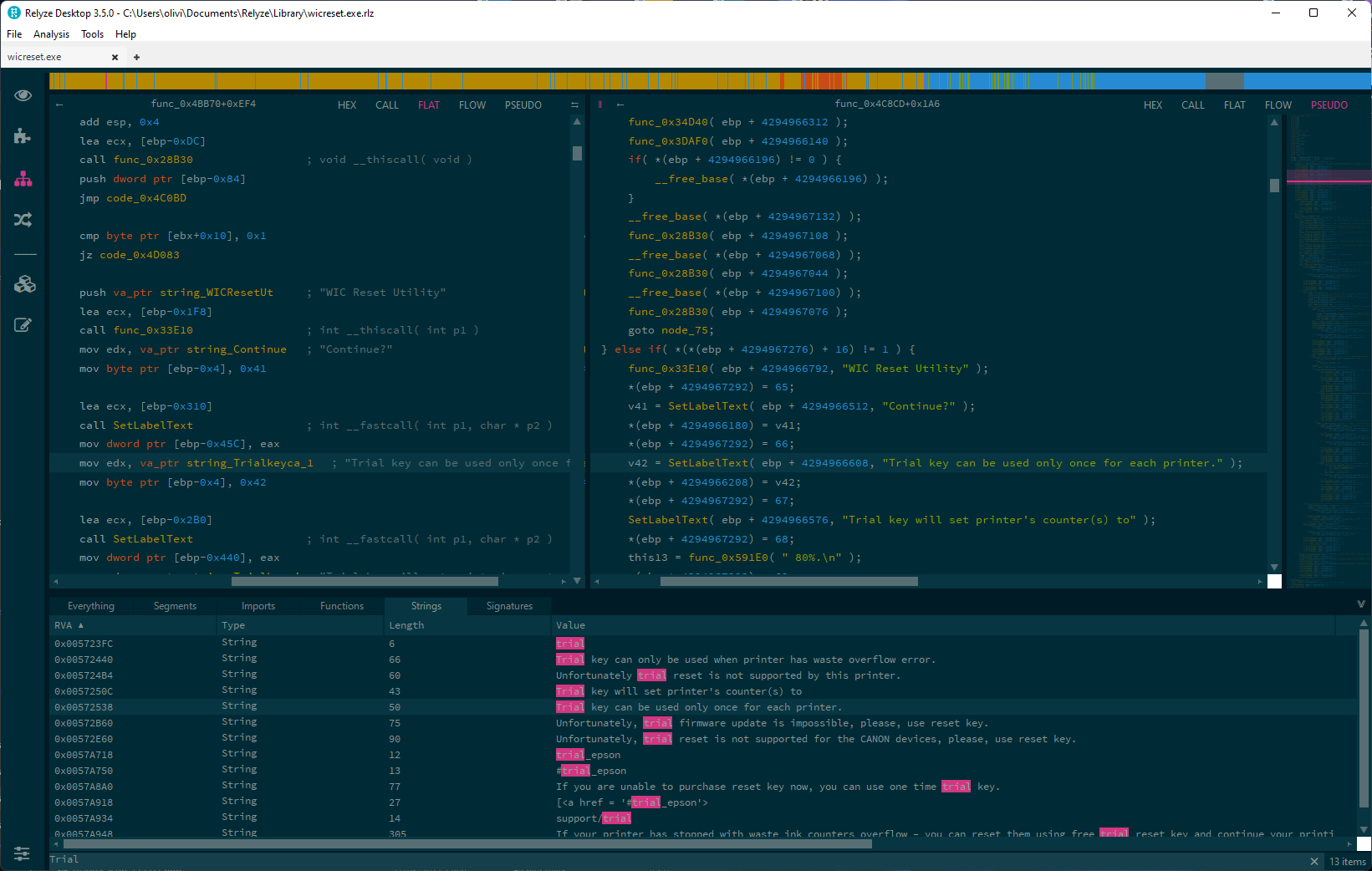Image resolution: width=1372 pixels, height=871 pixels.
Task: Select the pink hierarchy tree sidebar icon
Action: point(23,179)
